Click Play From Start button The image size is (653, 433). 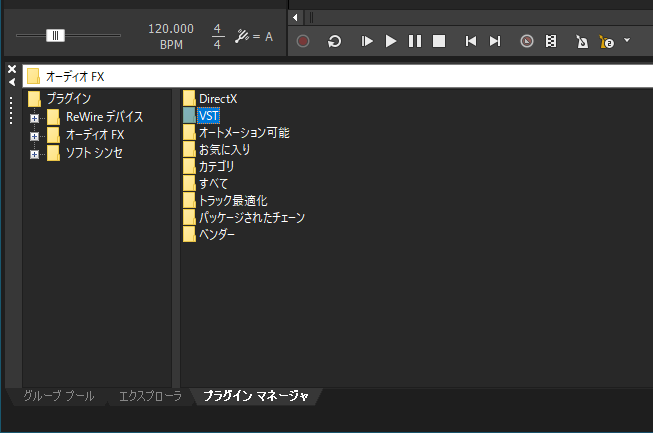366,41
